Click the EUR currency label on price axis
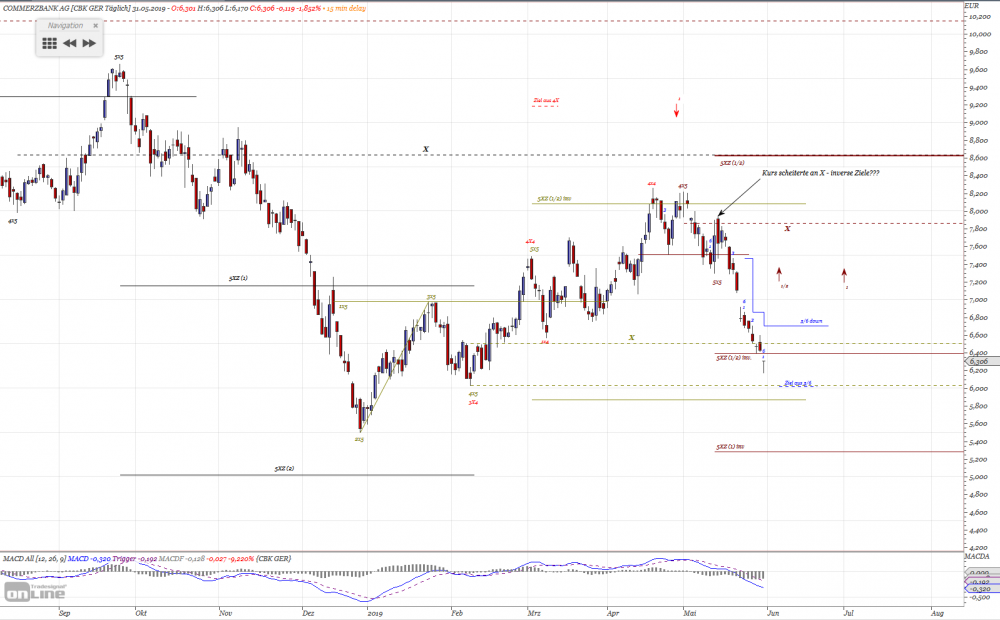Viewport: 1000px width, 620px height. click(971, 6)
